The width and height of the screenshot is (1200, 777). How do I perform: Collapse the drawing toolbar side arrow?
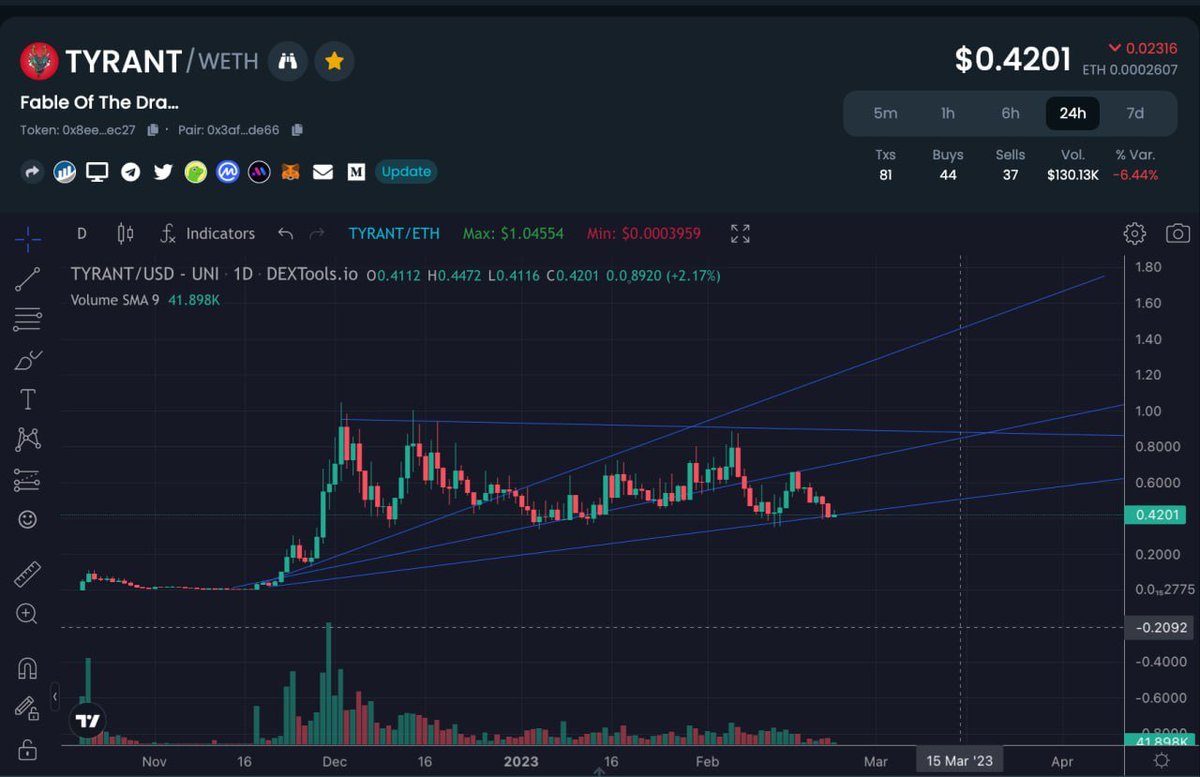click(x=56, y=697)
